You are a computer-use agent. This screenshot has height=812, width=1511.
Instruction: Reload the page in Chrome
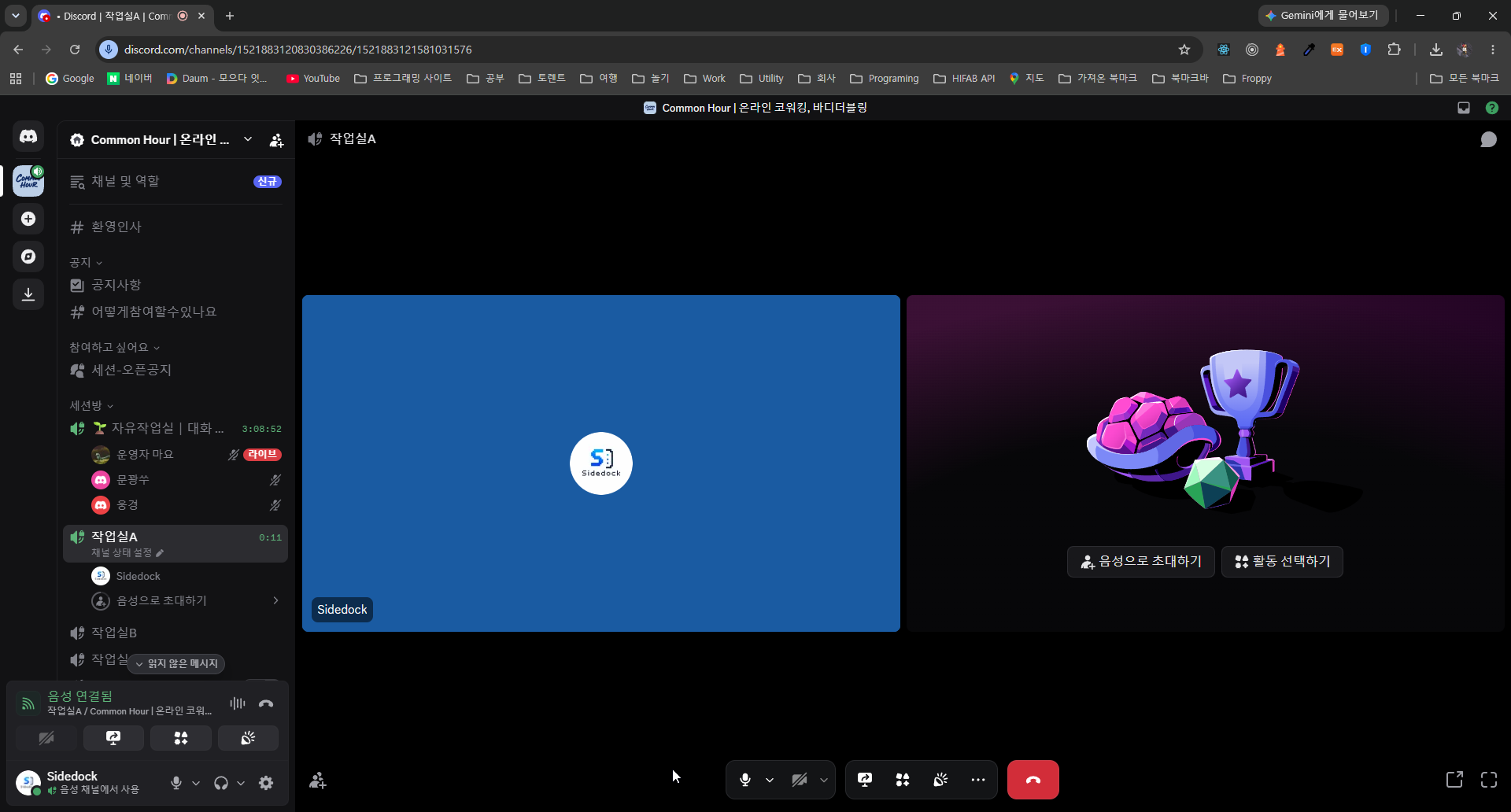(75, 50)
